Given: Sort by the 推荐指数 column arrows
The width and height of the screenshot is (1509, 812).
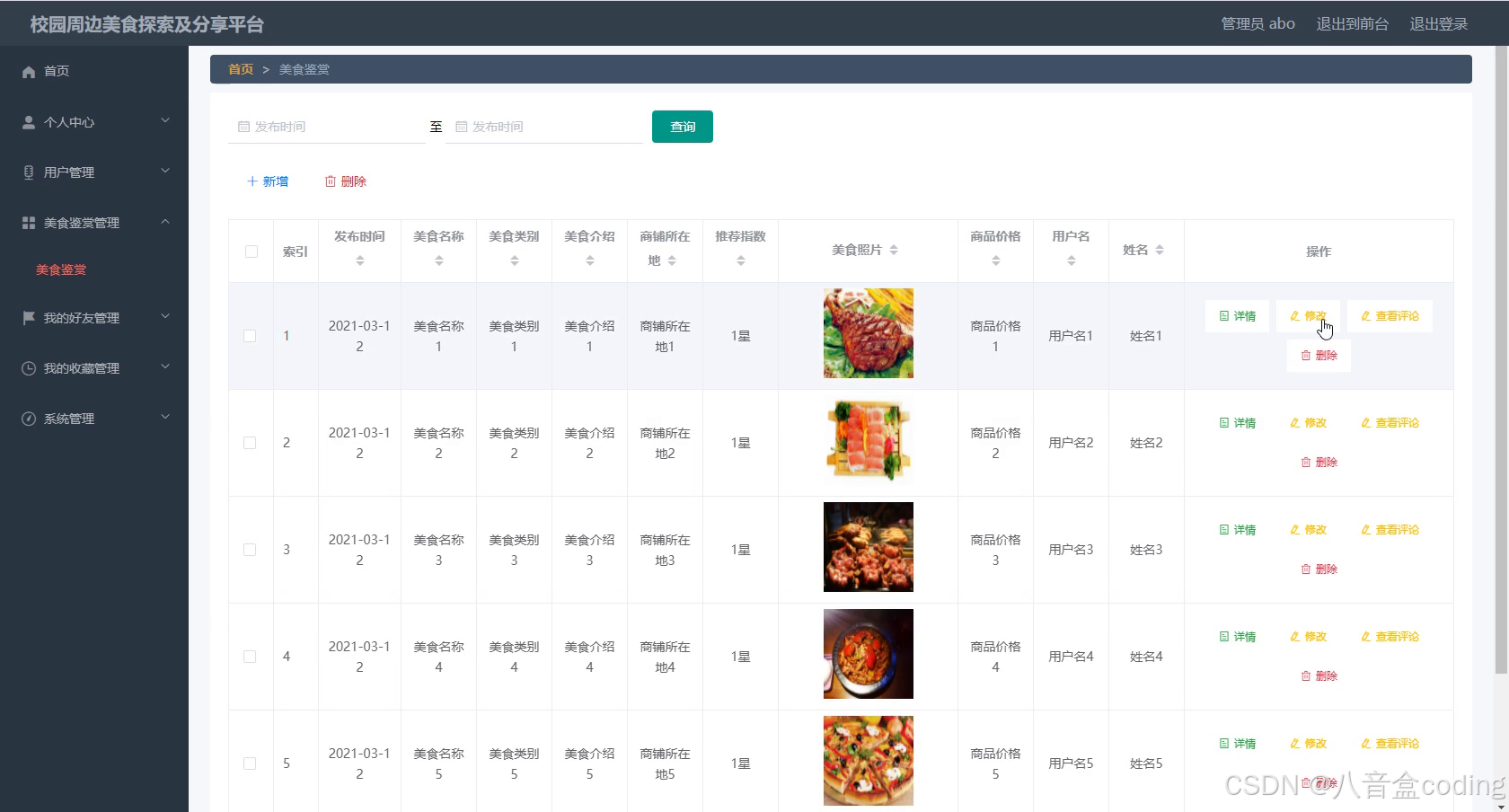Looking at the screenshot, I should pos(741,260).
